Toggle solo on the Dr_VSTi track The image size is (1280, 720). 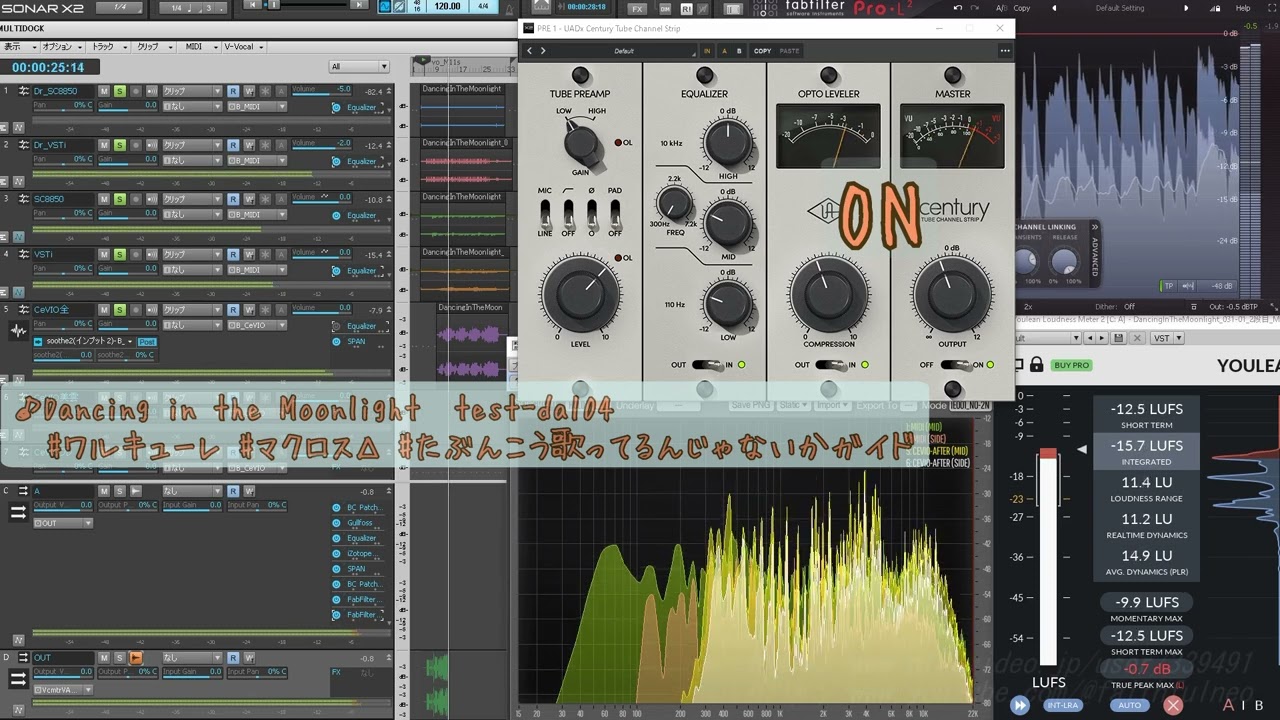pos(119,144)
